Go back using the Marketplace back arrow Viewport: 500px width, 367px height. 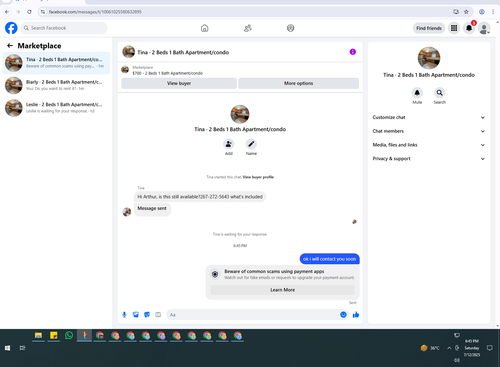click(x=10, y=46)
